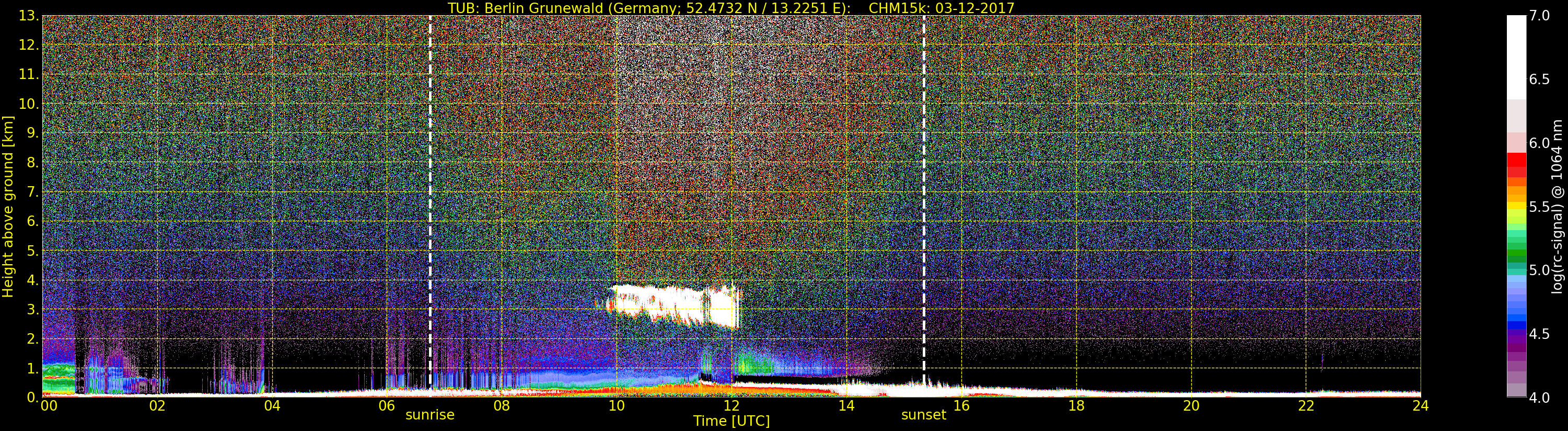This screenshot has height=431, width=1568.
Task: Click the 4.0 label on the color scale
Action: pos(1539,398)
